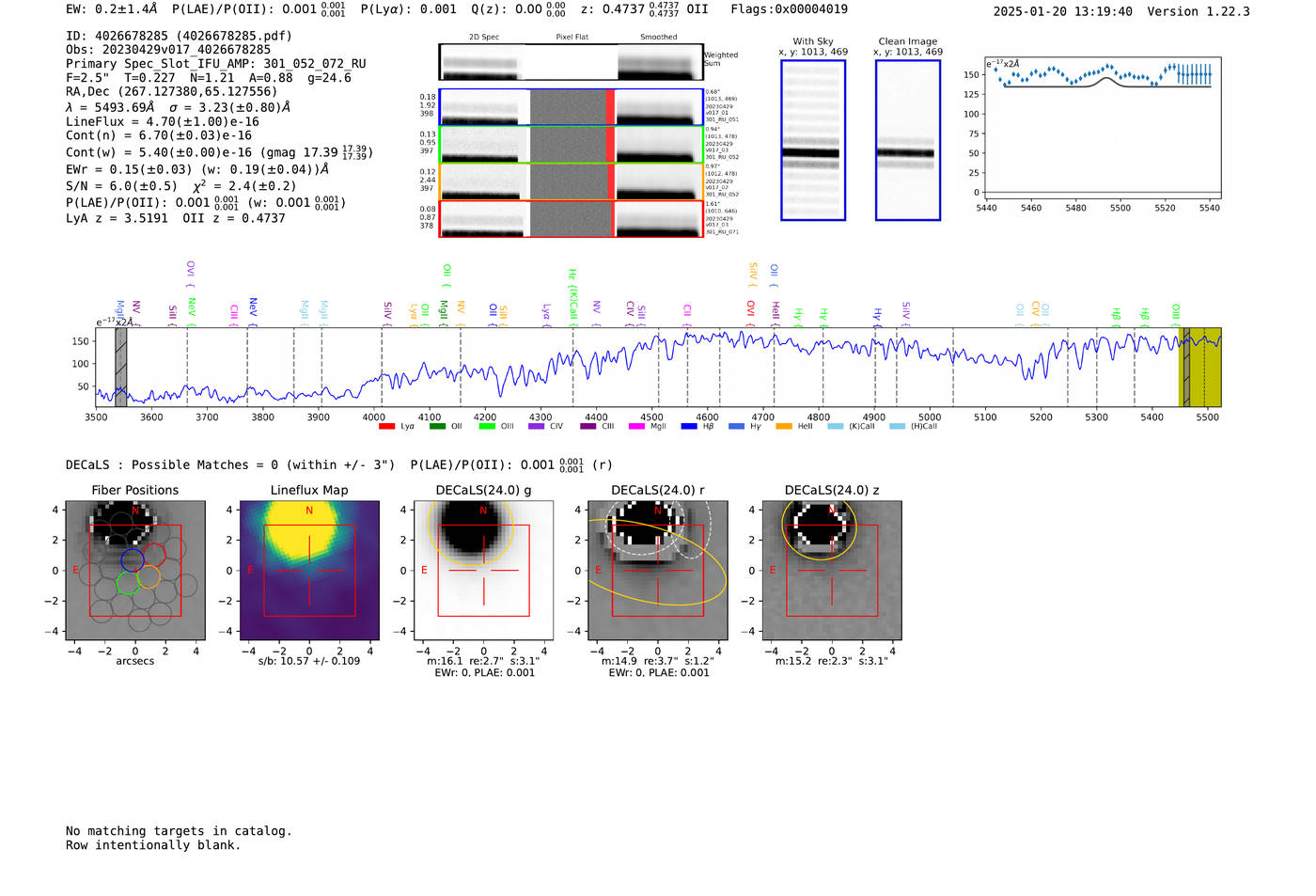View the DECaLS(24.0) g cutout
1316x896 pixels.
pyautogui.click(x=484, y=571)
